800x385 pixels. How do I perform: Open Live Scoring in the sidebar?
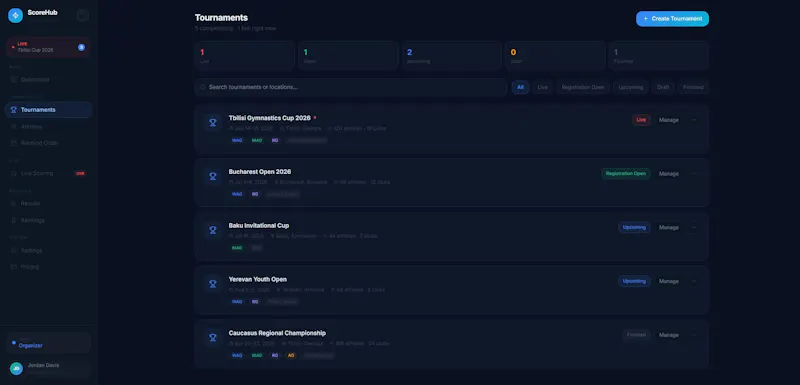pyautogui.click(x=48, y=173)
